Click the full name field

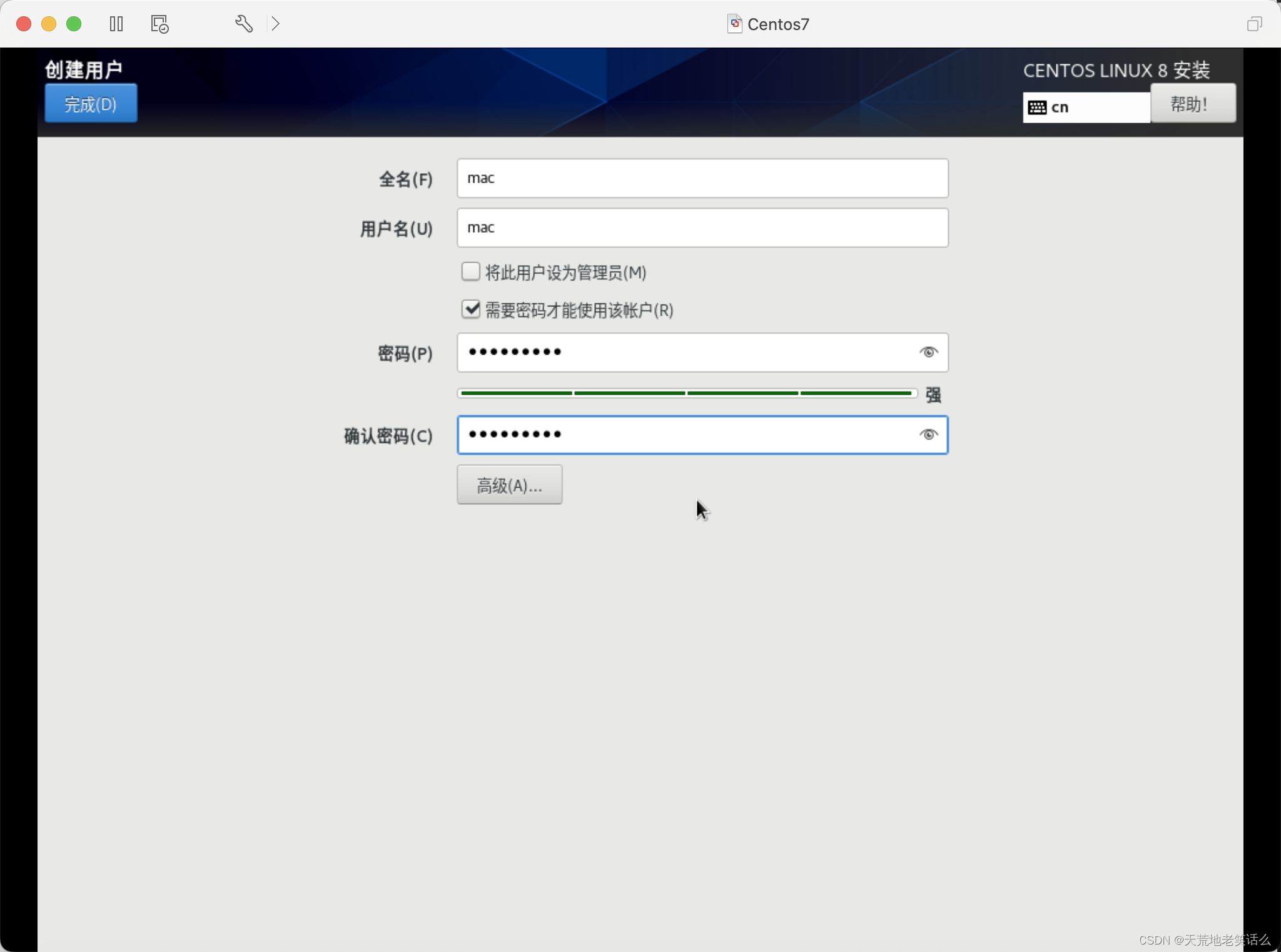pos(702,178)
